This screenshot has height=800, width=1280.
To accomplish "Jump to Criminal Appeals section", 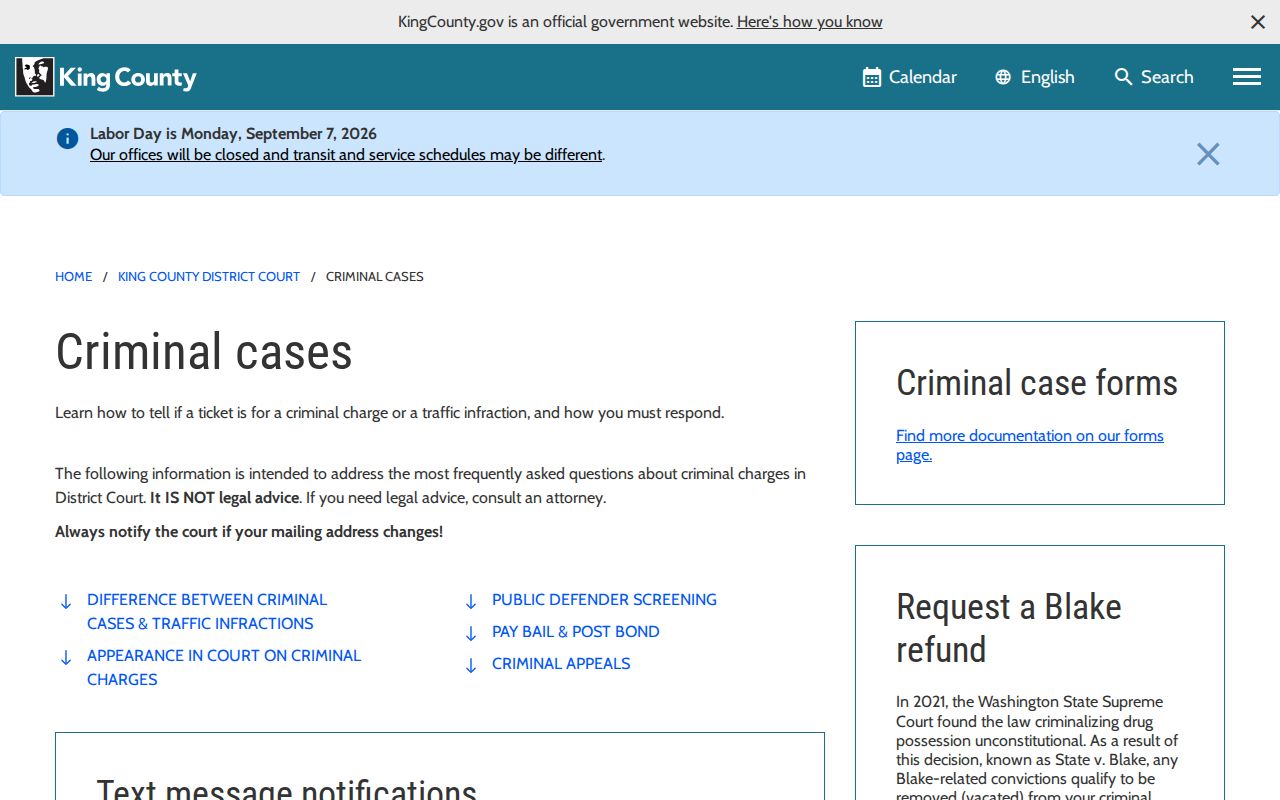I will pyautogui.click(x=561, y=664).
